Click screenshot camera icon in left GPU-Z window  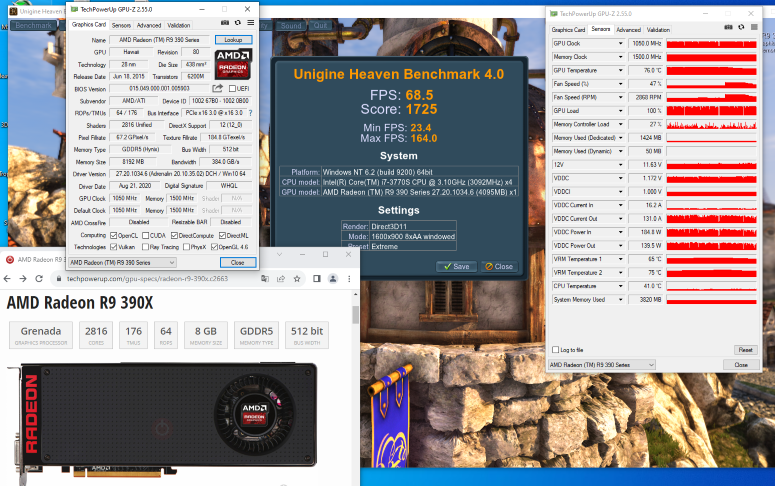coord(225,23)
